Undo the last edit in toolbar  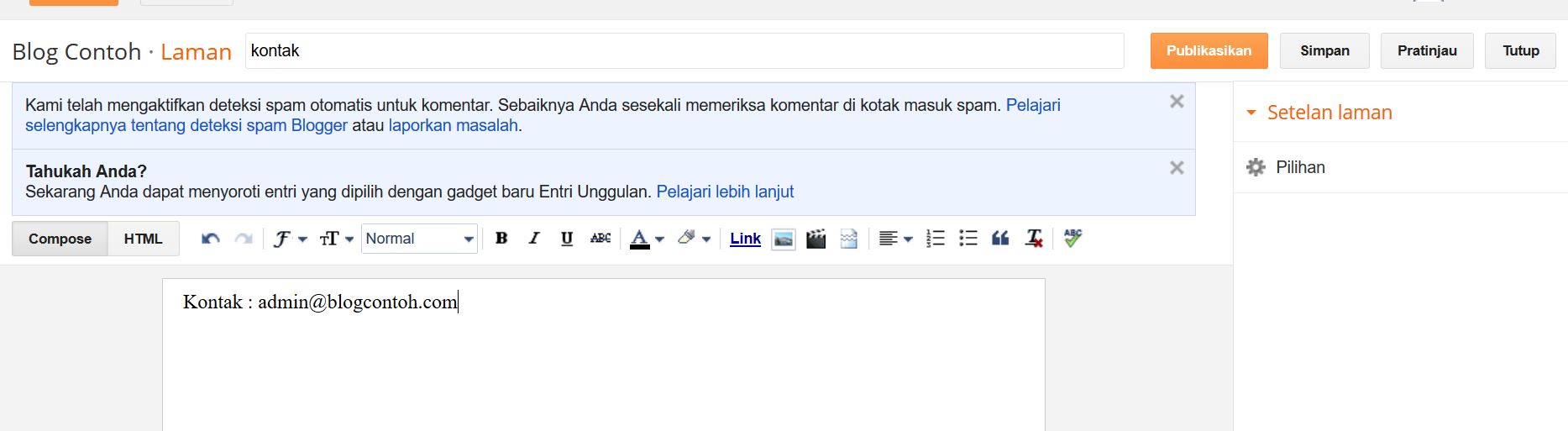click(x=211, y=239)
